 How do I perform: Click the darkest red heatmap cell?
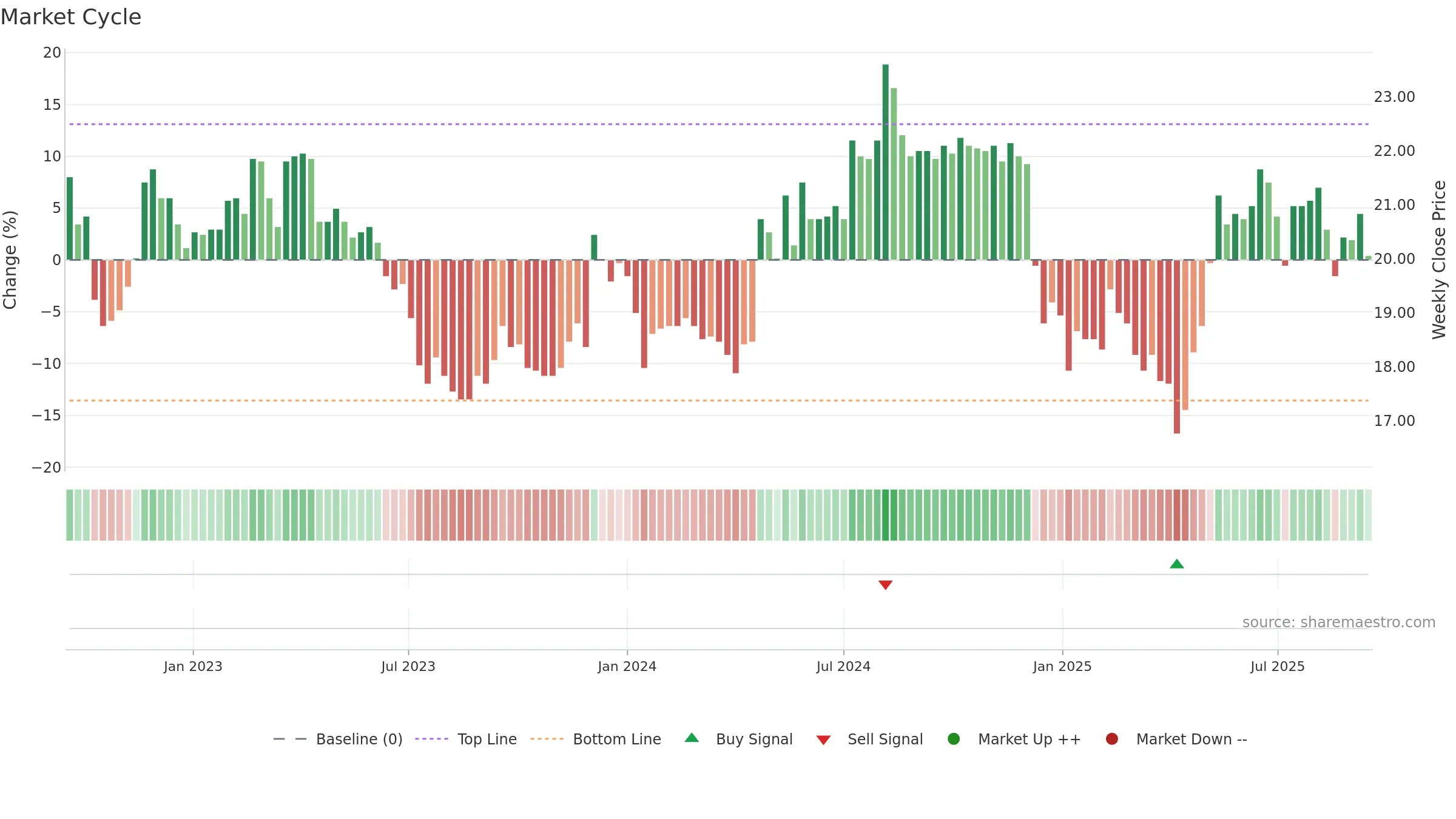(1177, 515)
